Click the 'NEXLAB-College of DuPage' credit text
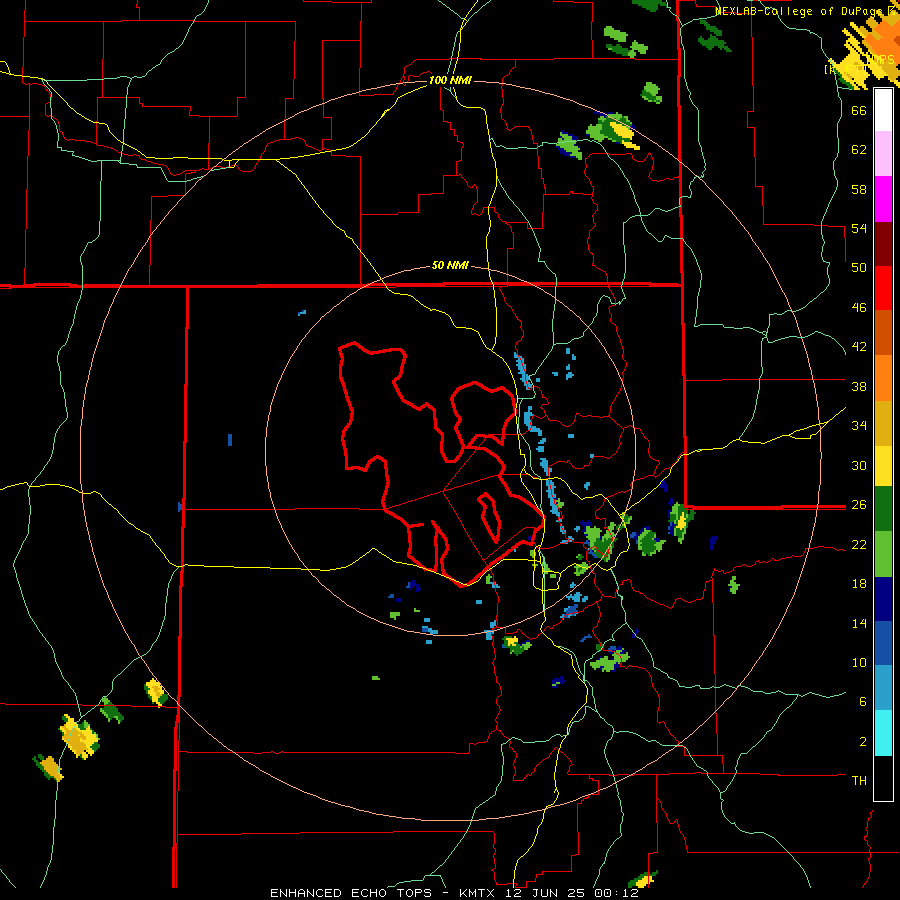 pyautogui.click(x=801, y=11)
